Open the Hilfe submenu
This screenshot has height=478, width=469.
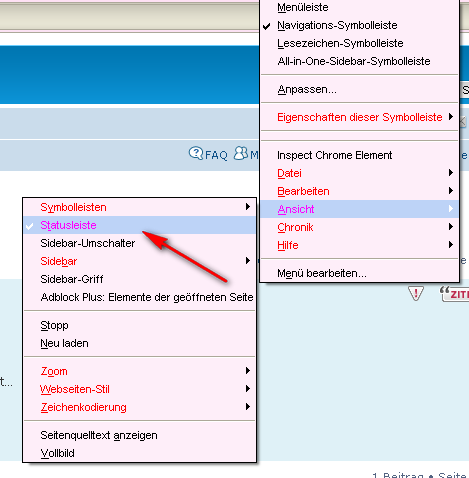point(359,245)
